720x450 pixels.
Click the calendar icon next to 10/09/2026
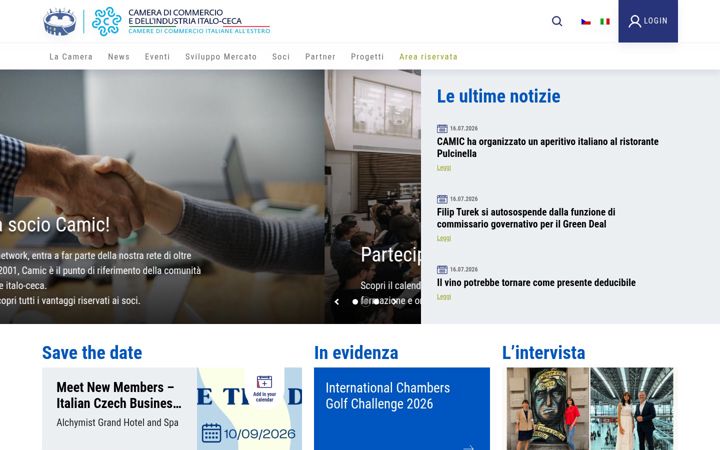(211, 433)
